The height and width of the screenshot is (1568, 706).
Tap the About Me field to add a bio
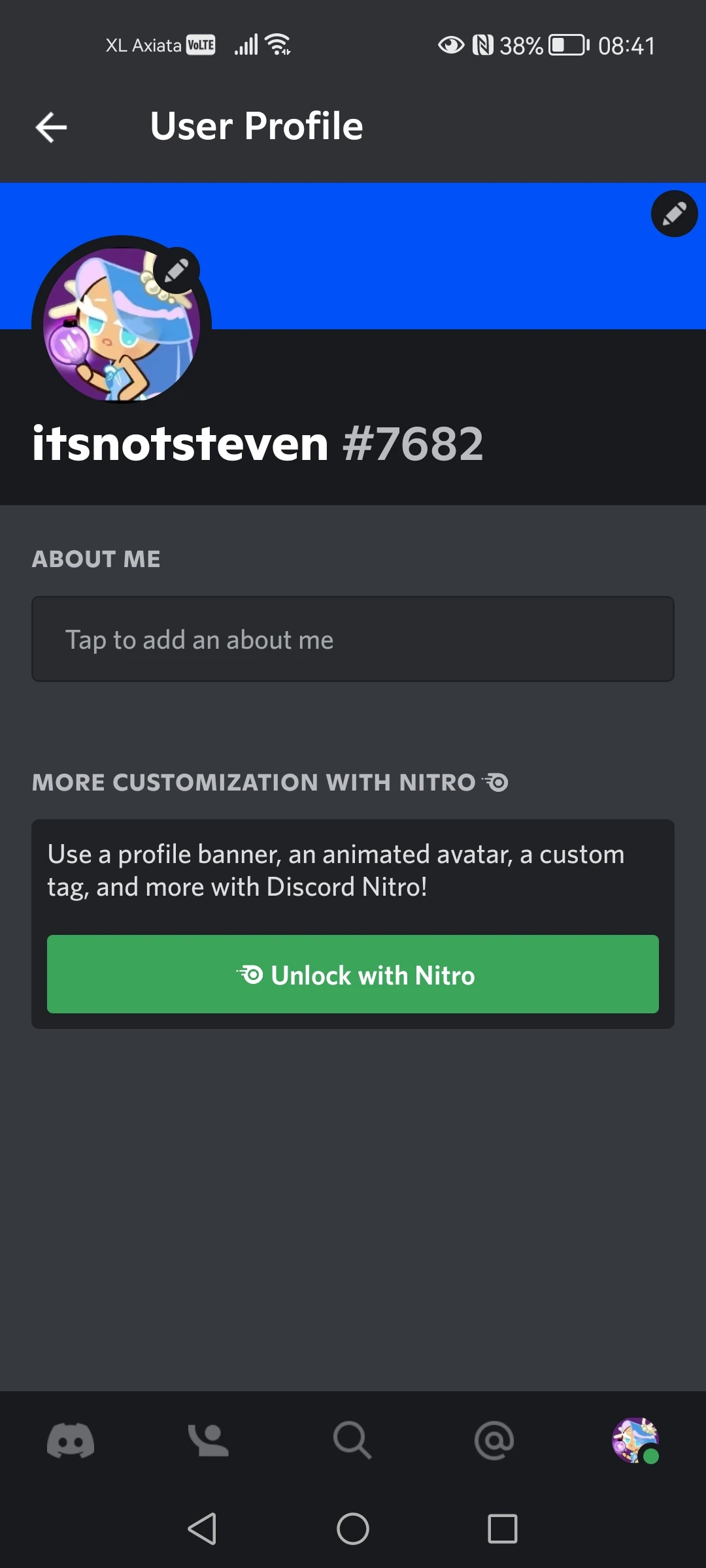pos(353,639)
